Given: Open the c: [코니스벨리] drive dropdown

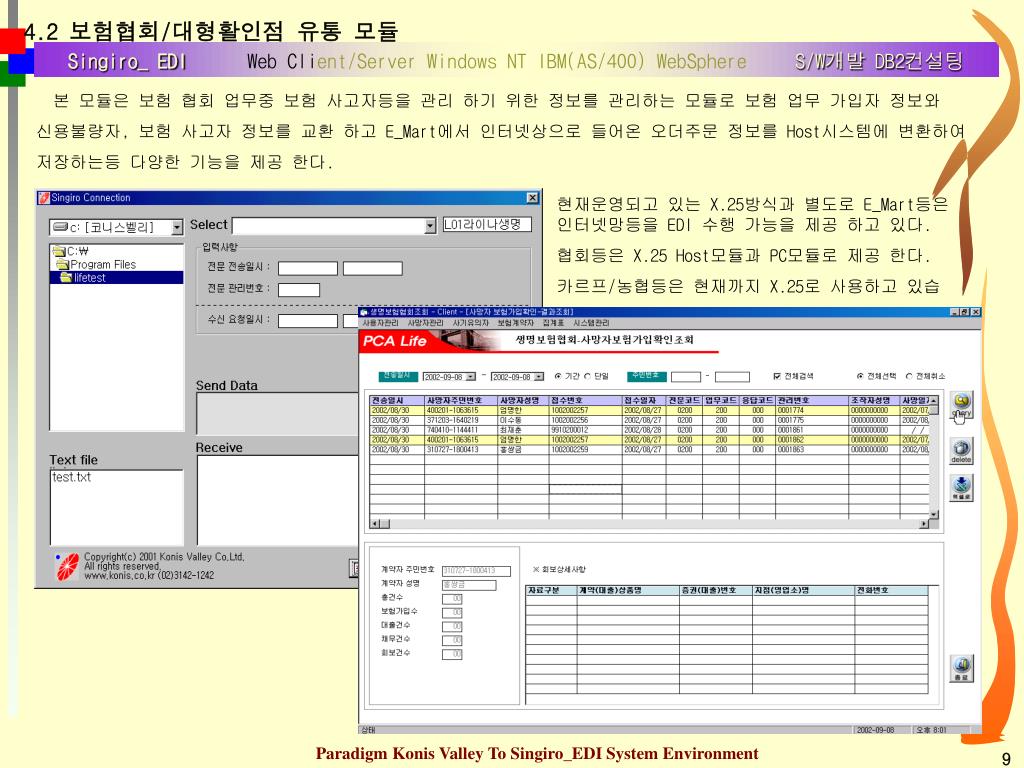Looking at the screenshot, I should tap(177, 227).
